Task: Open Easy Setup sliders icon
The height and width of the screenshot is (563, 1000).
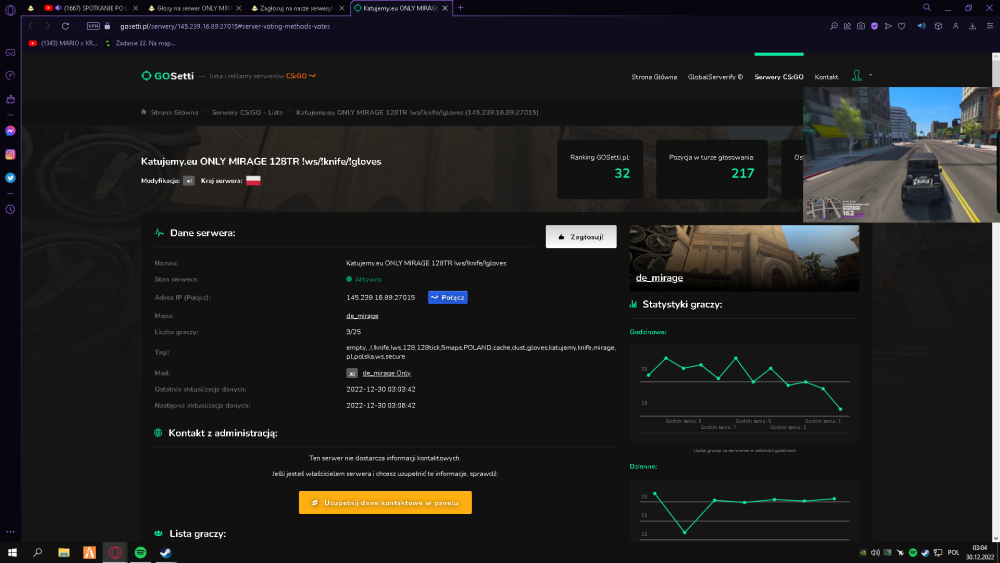Action: point(990,26)
